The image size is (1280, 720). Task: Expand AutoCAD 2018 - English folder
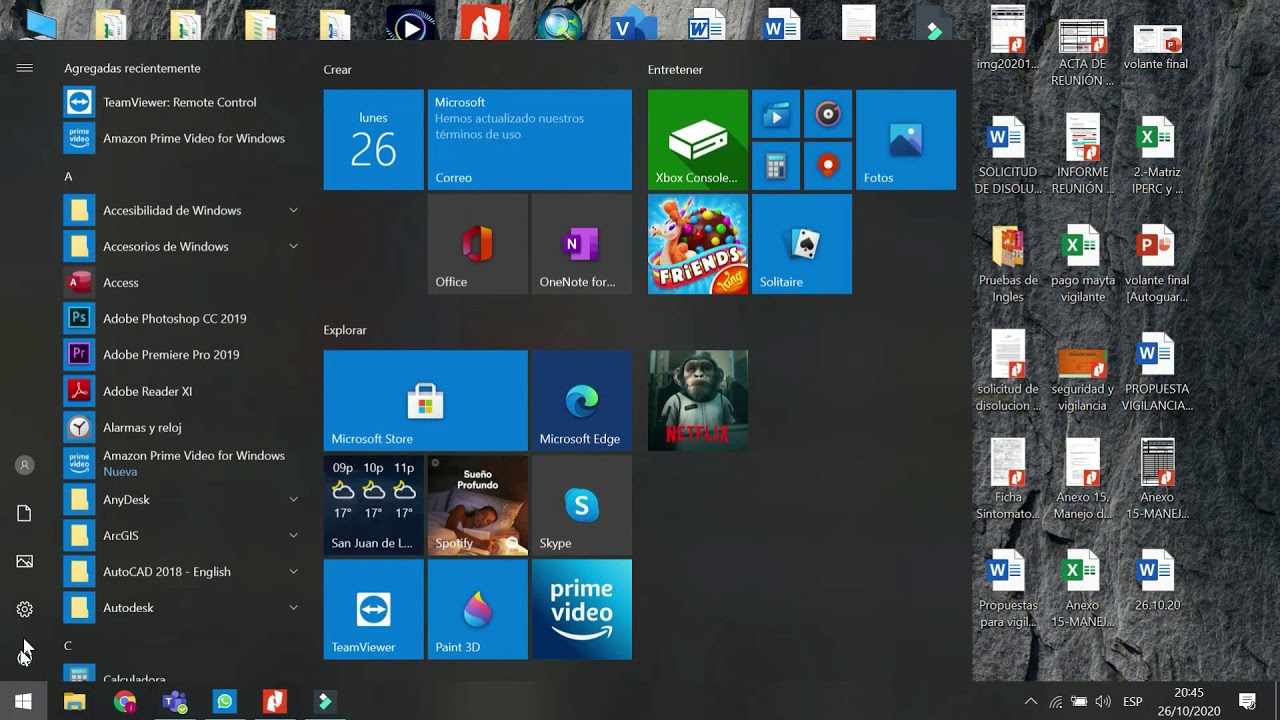click(182, 571)
